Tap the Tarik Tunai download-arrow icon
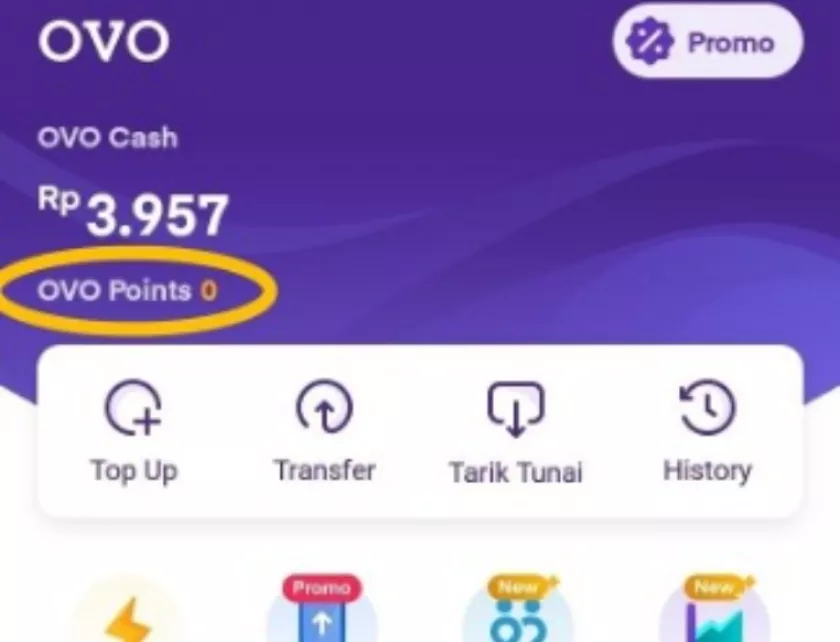This screenshot has width=840, height=642. 515,408
